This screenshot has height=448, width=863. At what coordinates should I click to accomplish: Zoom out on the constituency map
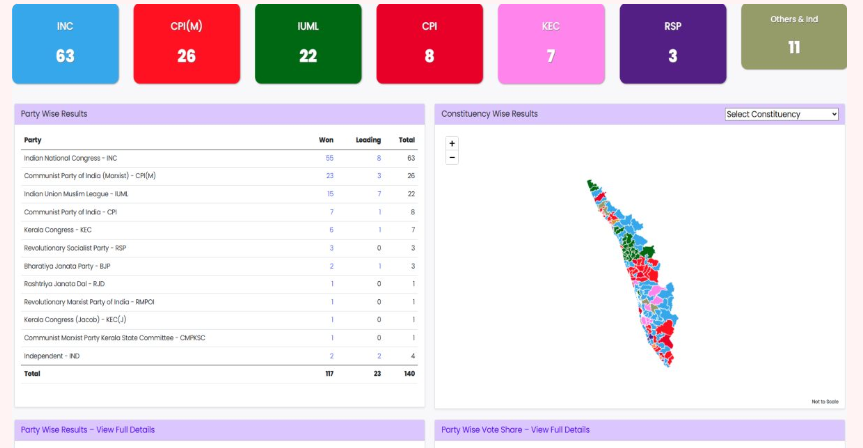pos(452,158)
